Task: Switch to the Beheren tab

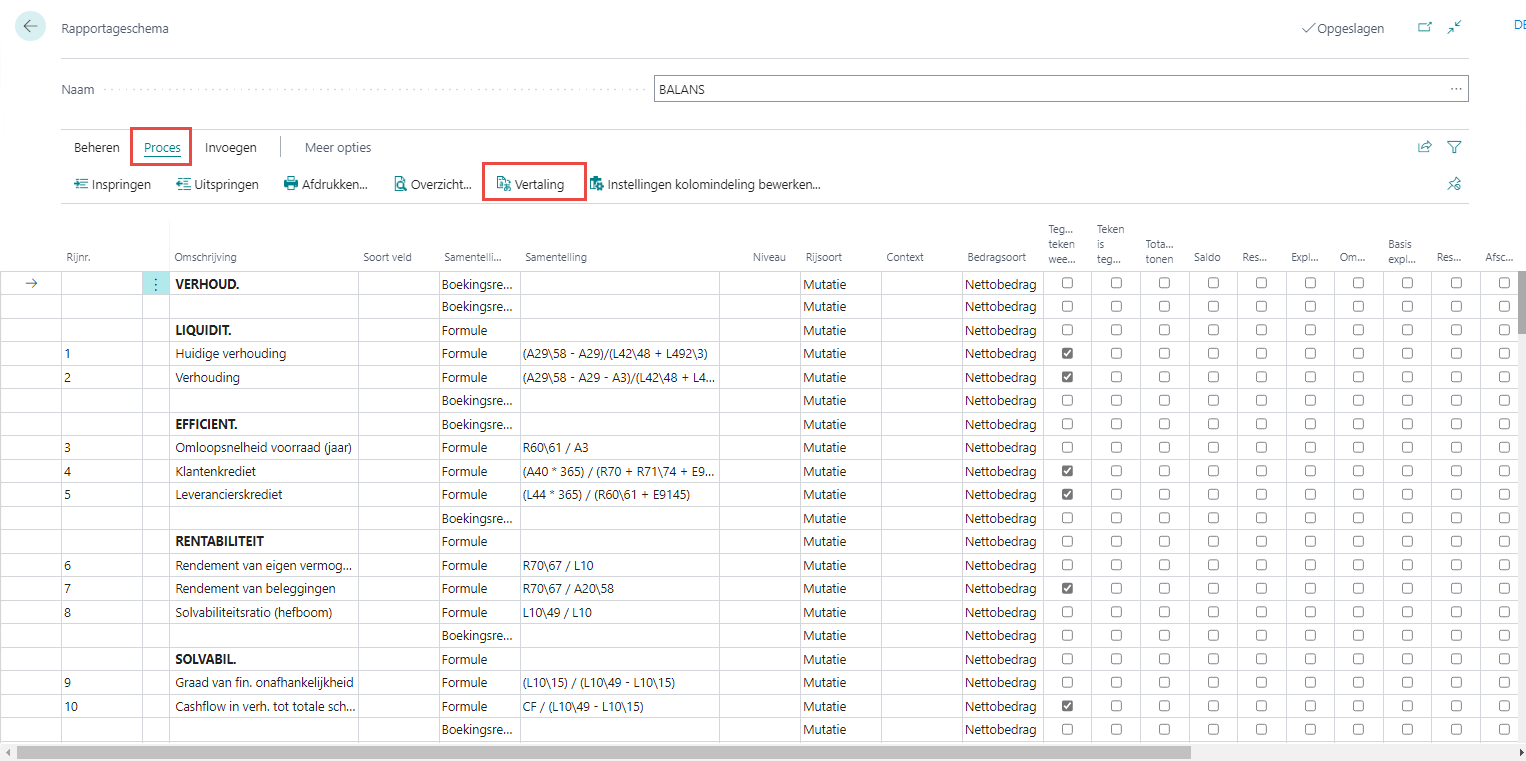Action: pos(97,147)
